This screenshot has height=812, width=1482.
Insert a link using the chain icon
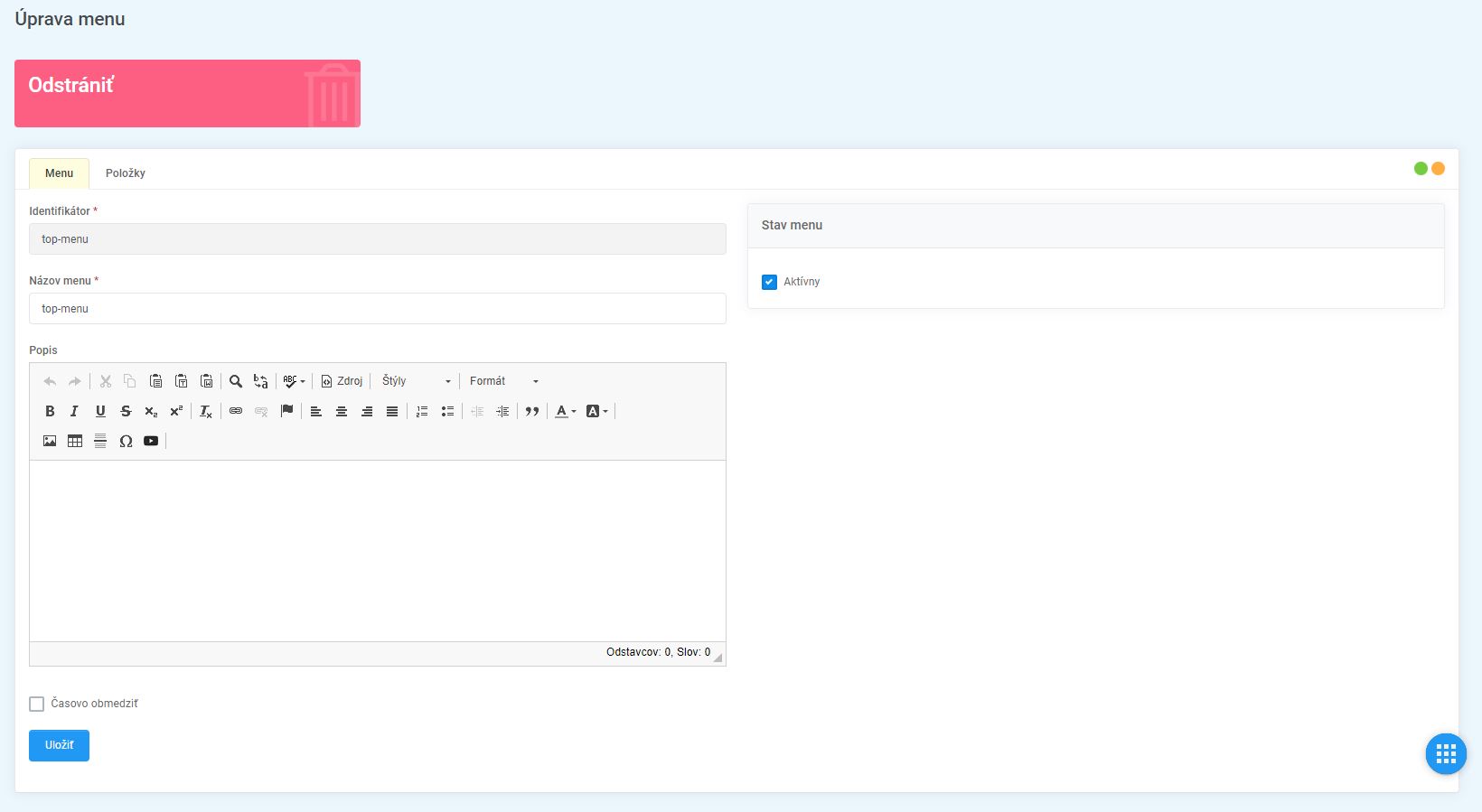pyautogui.click(x=236, y=411)
